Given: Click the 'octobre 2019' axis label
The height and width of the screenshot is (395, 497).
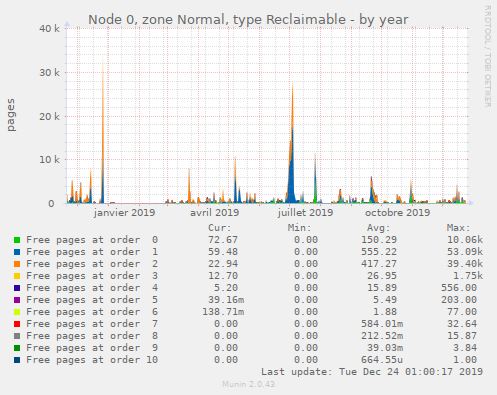Looking at the screenshot, I should pos(397,213).
